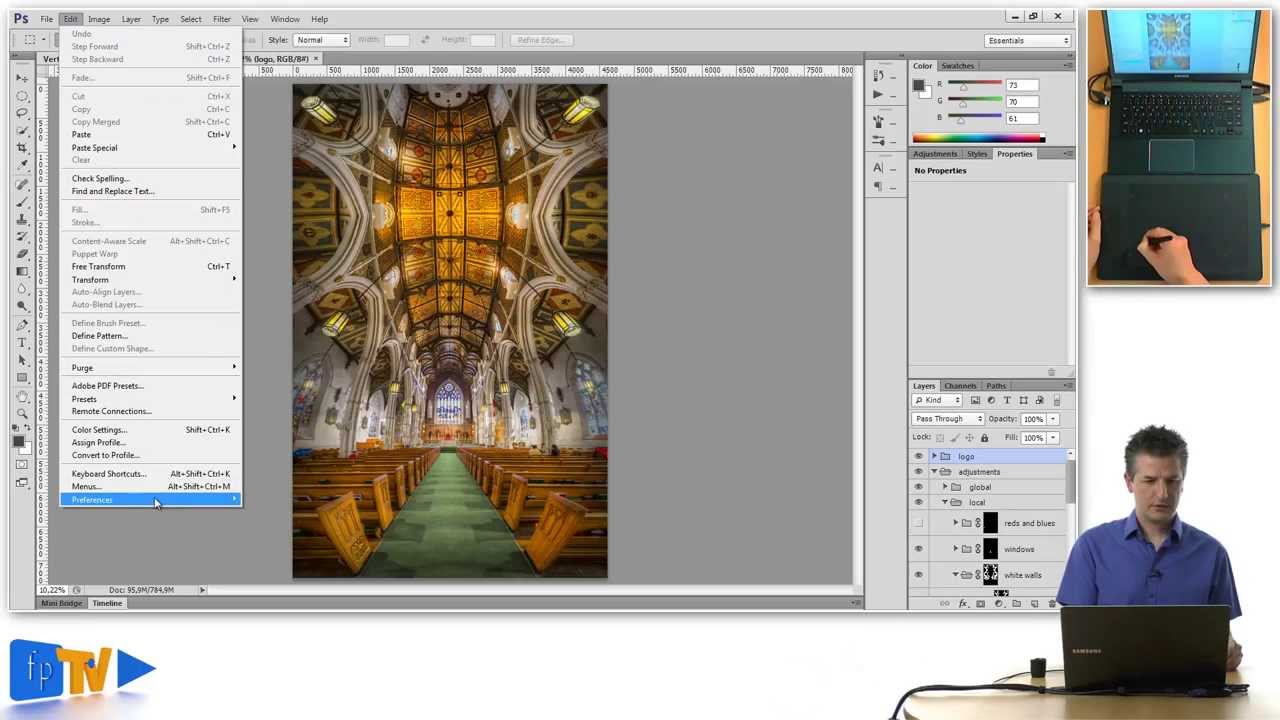Screen dimensions: 1280x720
Task: Hide the white walls layer group
Action: (918, 575)
